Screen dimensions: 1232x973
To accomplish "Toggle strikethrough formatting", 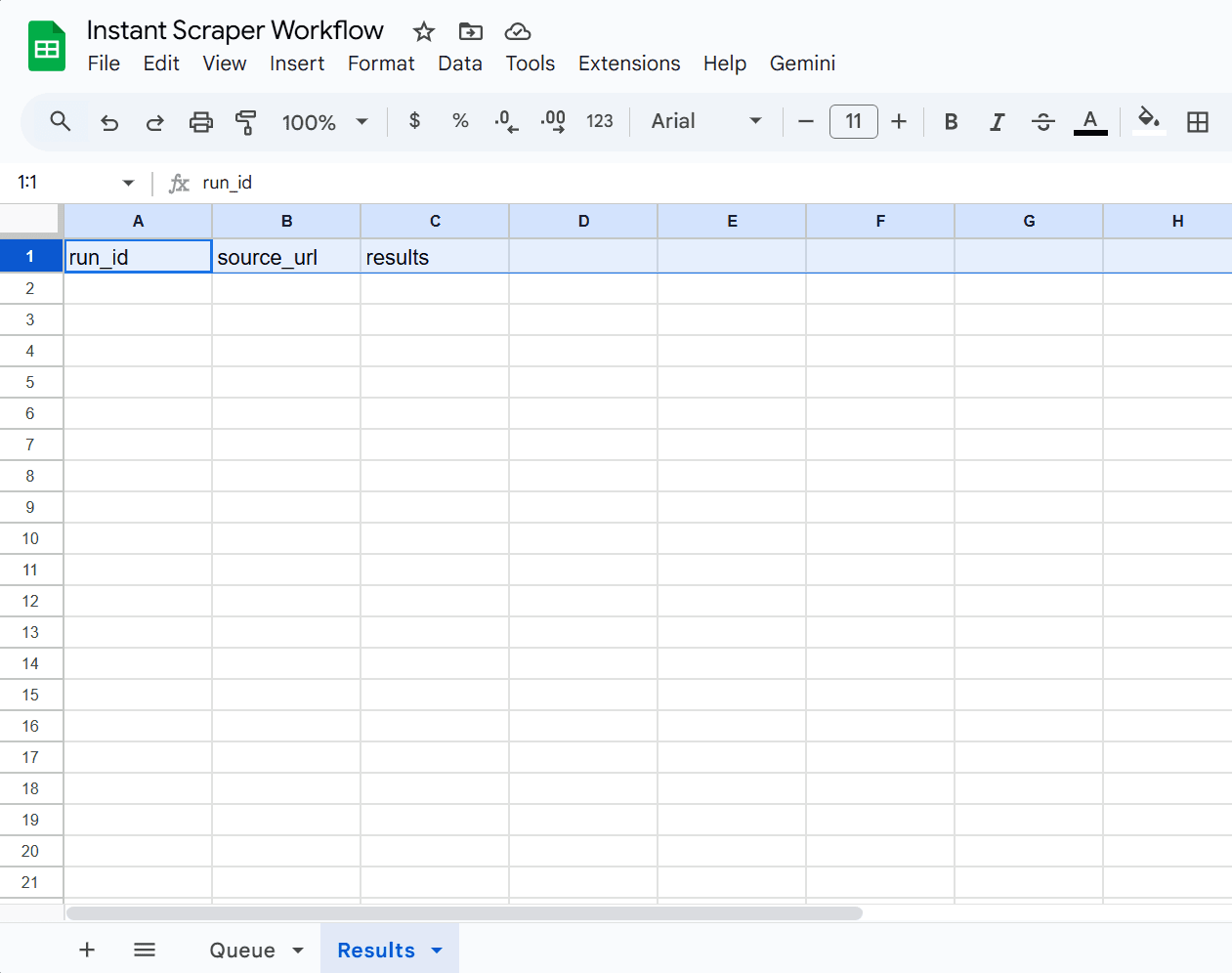I will click(x=1043, y=121).
